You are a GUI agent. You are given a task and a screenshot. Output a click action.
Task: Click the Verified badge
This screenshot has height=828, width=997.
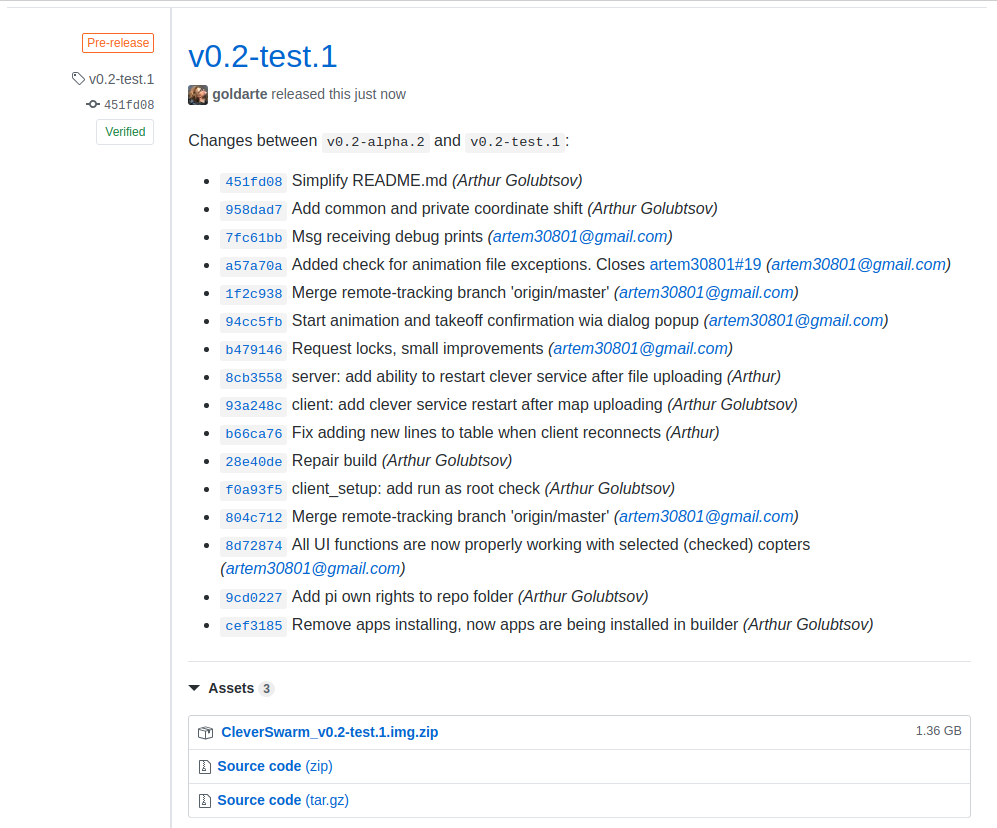(125, 132)
